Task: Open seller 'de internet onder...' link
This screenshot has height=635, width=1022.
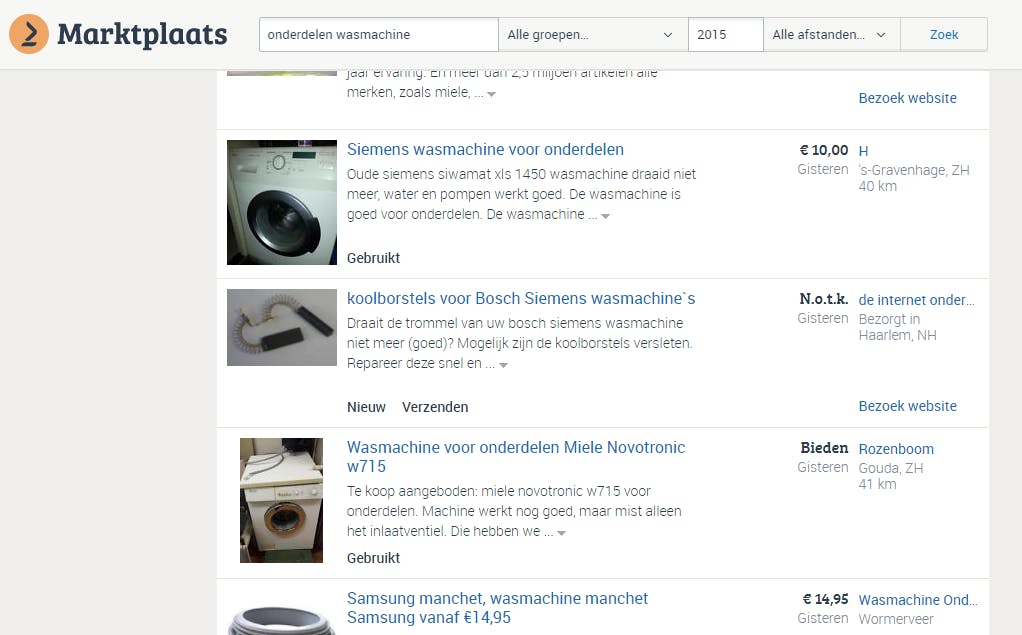Action: point(916,300)
